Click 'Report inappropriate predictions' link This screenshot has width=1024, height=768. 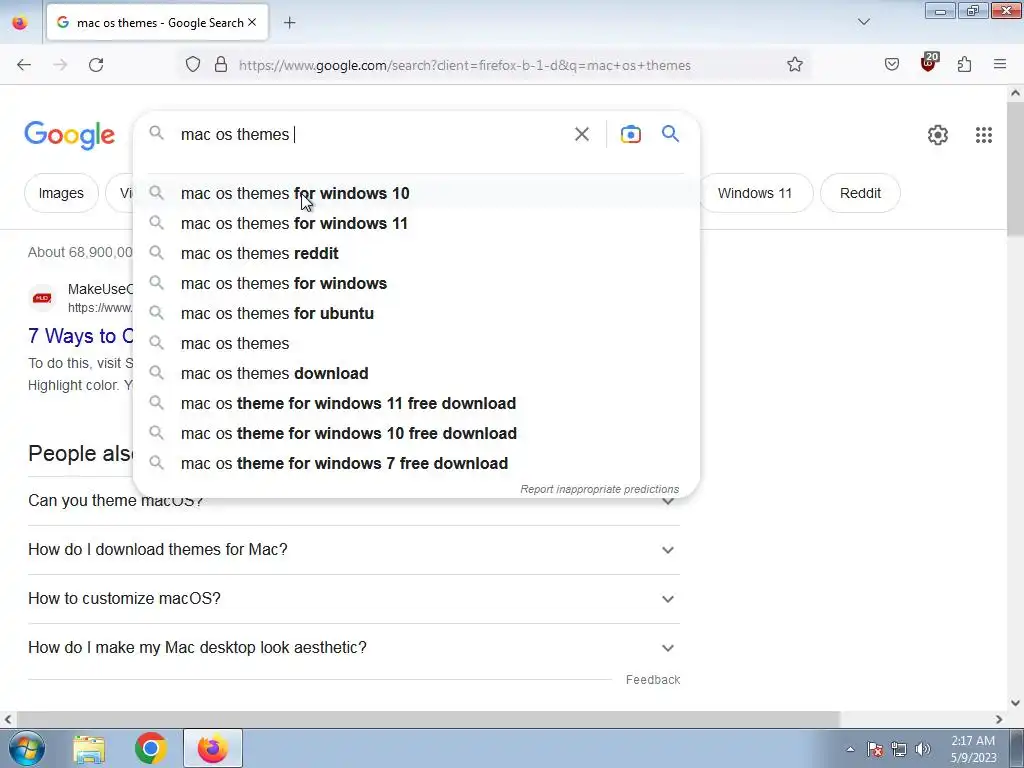(600, 489)
